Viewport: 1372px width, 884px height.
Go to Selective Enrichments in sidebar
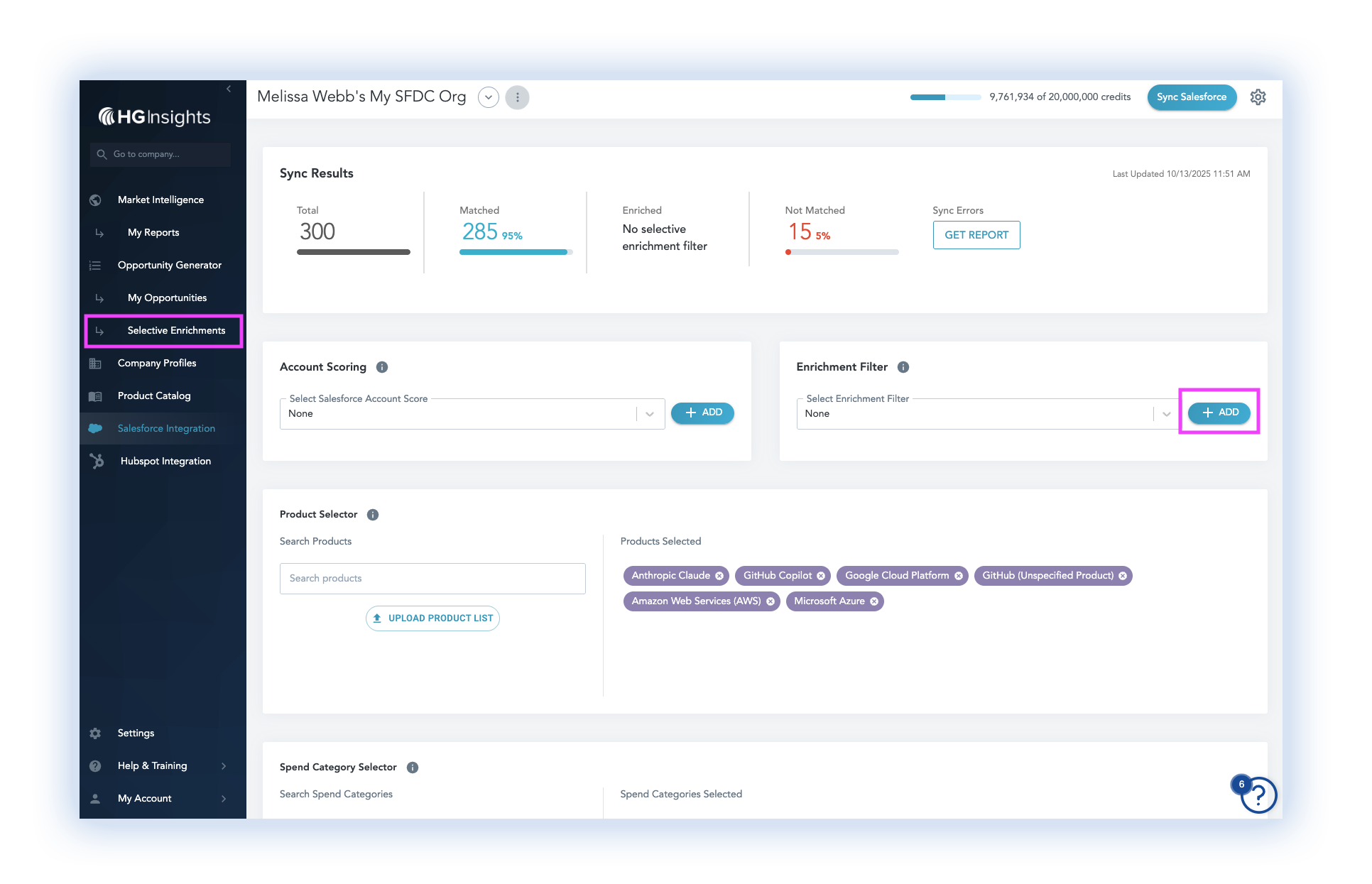(176, 330)
